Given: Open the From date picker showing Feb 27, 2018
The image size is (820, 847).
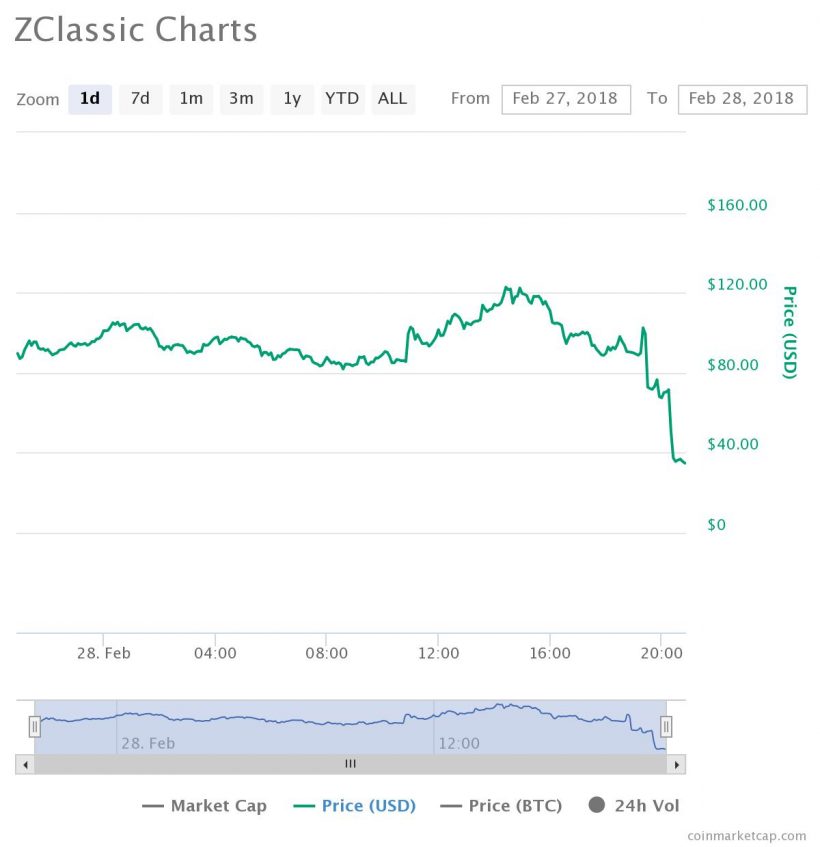Looking at the screenshot, I should (x=566, y=99).
